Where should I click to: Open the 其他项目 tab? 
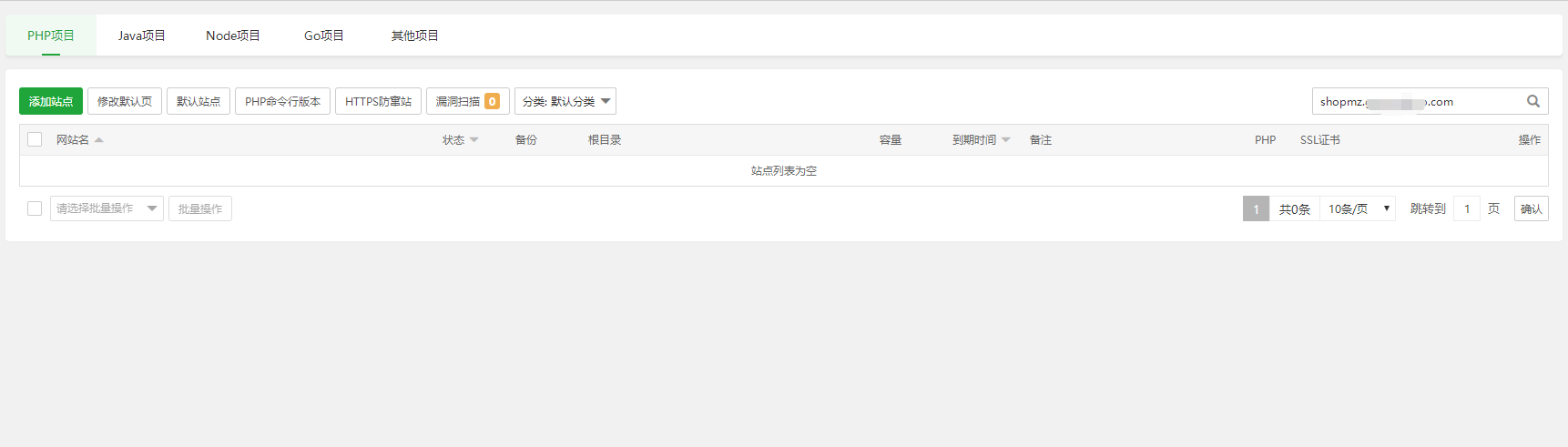415,36
